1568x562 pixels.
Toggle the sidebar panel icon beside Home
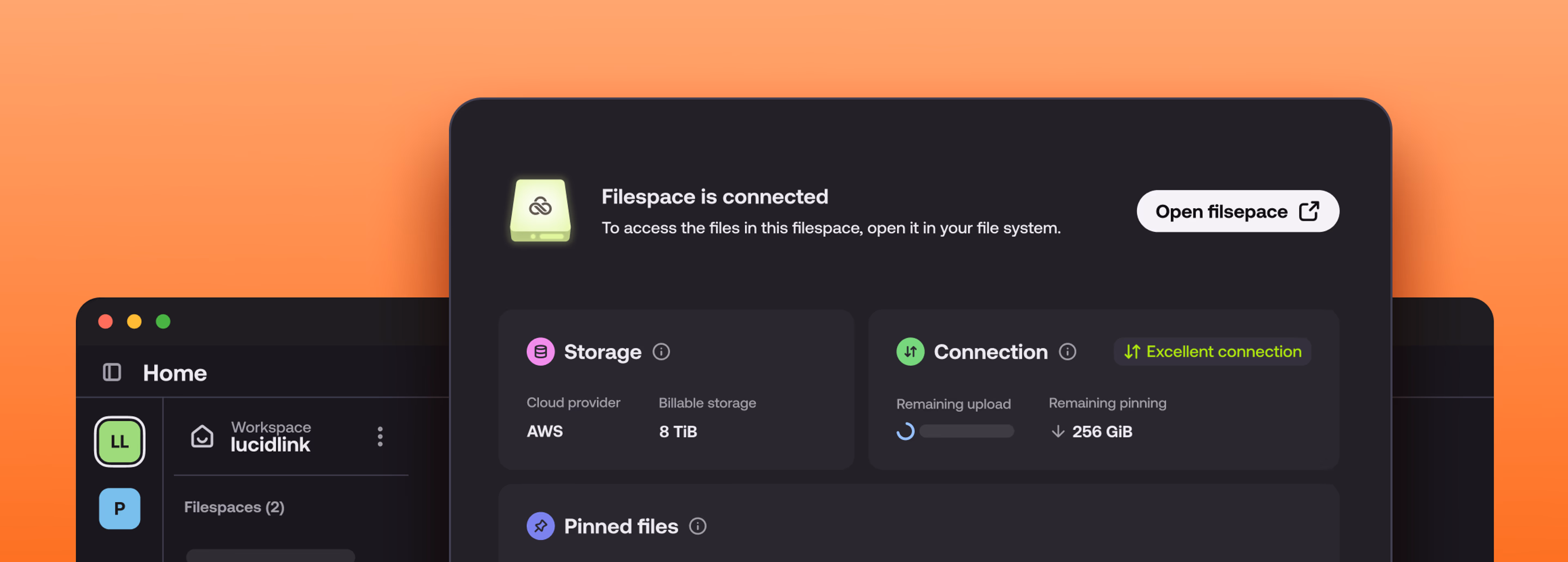112,372
